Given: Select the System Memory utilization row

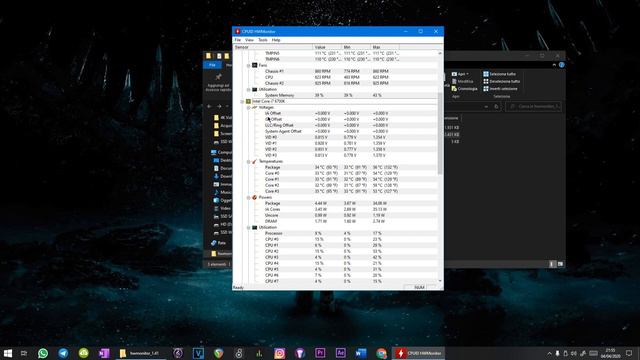Looking at the screenshot, I should [335, 96].
